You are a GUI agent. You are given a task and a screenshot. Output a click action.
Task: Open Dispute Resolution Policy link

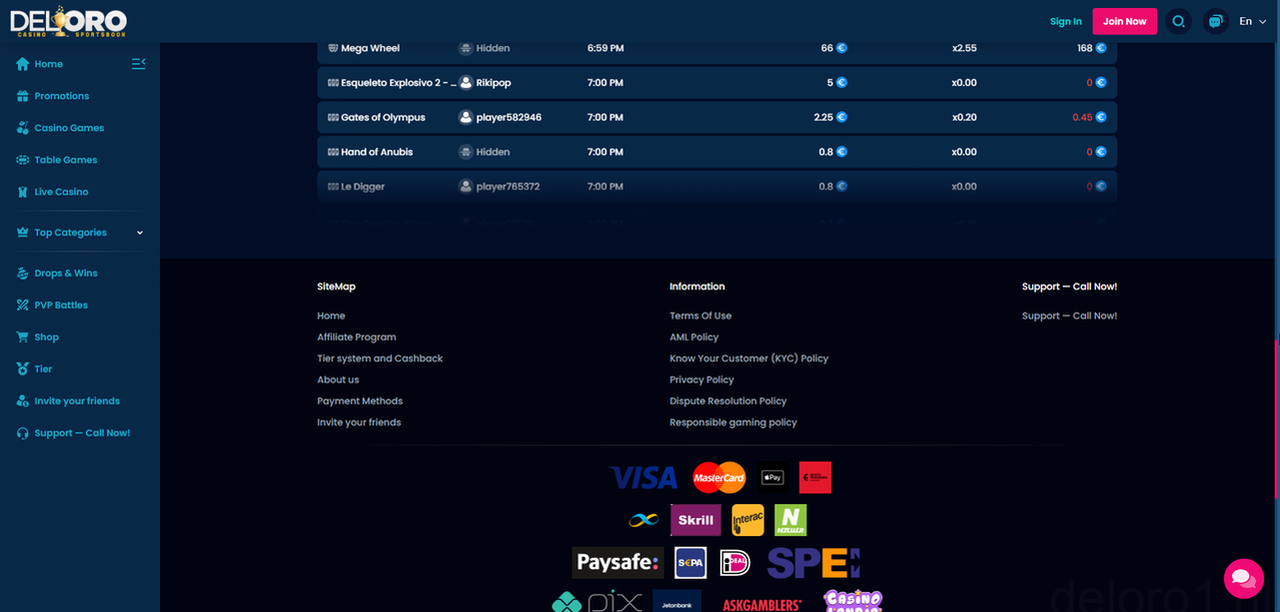pos(728,401)
